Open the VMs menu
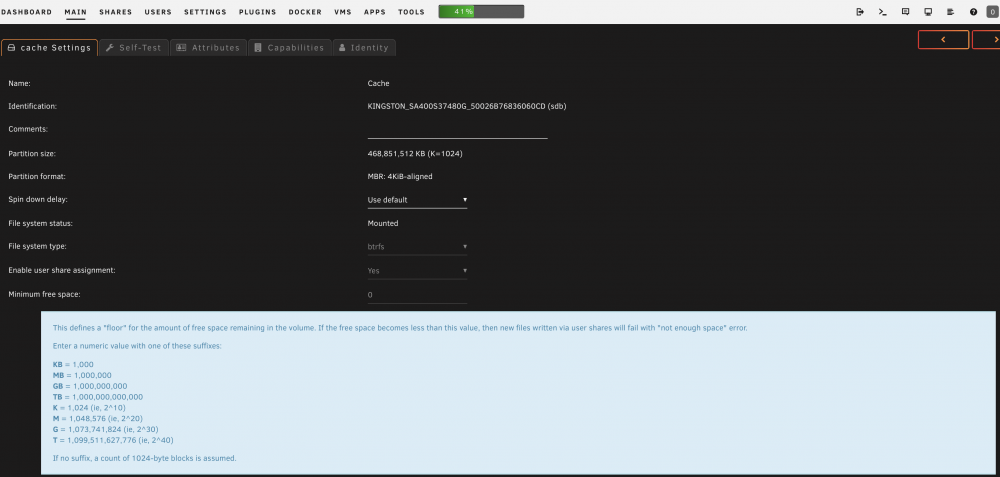Image resolution: width=1000 pixels, height=477 pixels. click(x=342, y=12)
